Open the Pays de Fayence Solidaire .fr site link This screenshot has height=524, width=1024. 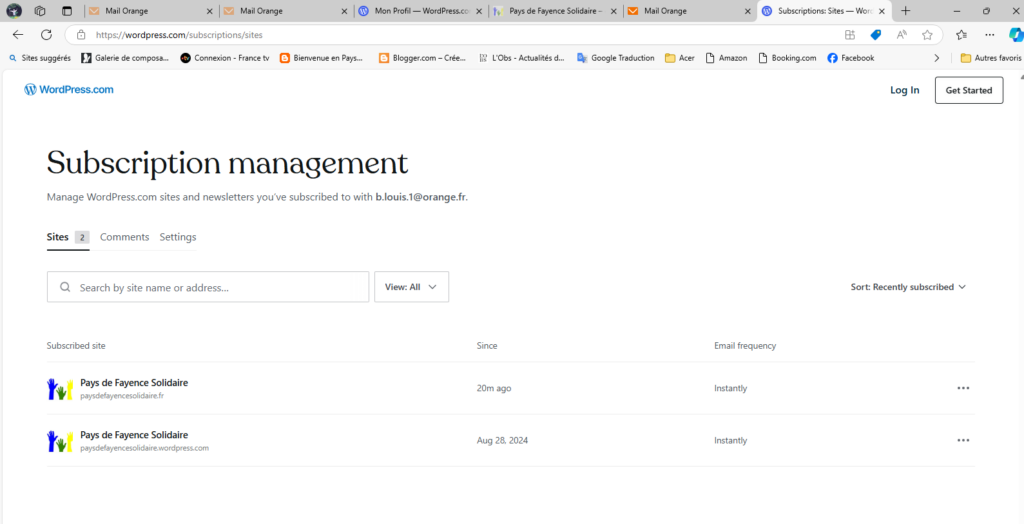point(133,382)
